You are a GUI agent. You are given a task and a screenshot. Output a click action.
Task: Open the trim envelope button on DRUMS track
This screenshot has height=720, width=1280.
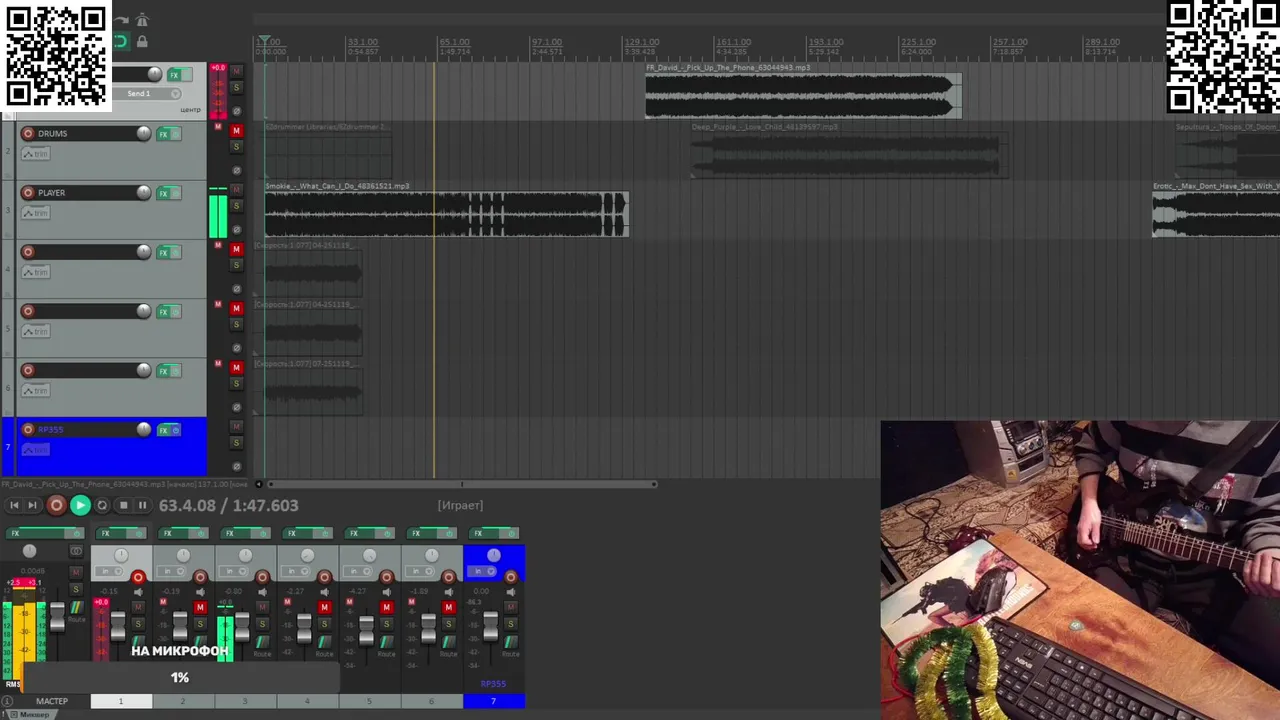pyautogui.click(x=35, y=154)
